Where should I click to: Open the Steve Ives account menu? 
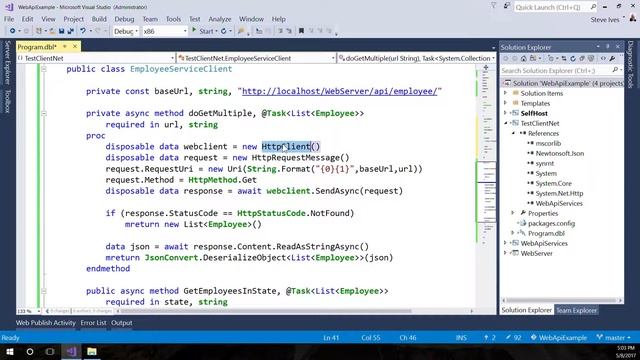click(x=608, y=19)
